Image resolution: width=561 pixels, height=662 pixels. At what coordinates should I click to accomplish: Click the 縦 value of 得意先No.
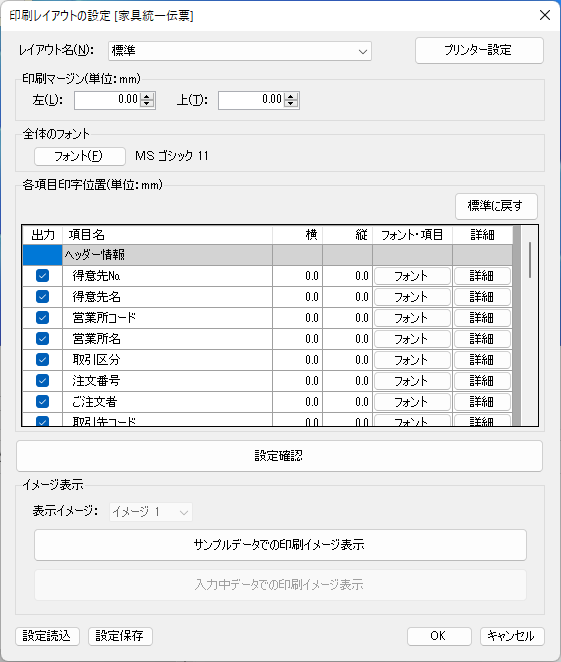(348, 276)
